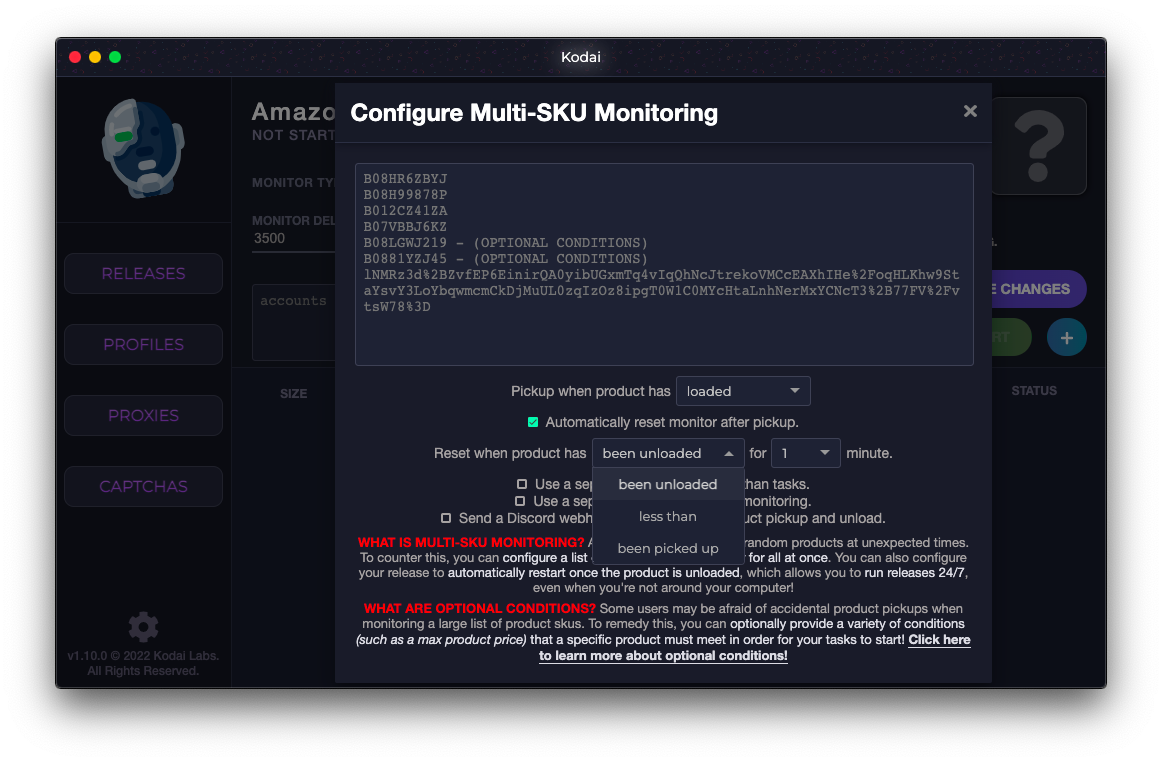Select 'been picked up' option
1162x762 pixels.
pos(668,549)
